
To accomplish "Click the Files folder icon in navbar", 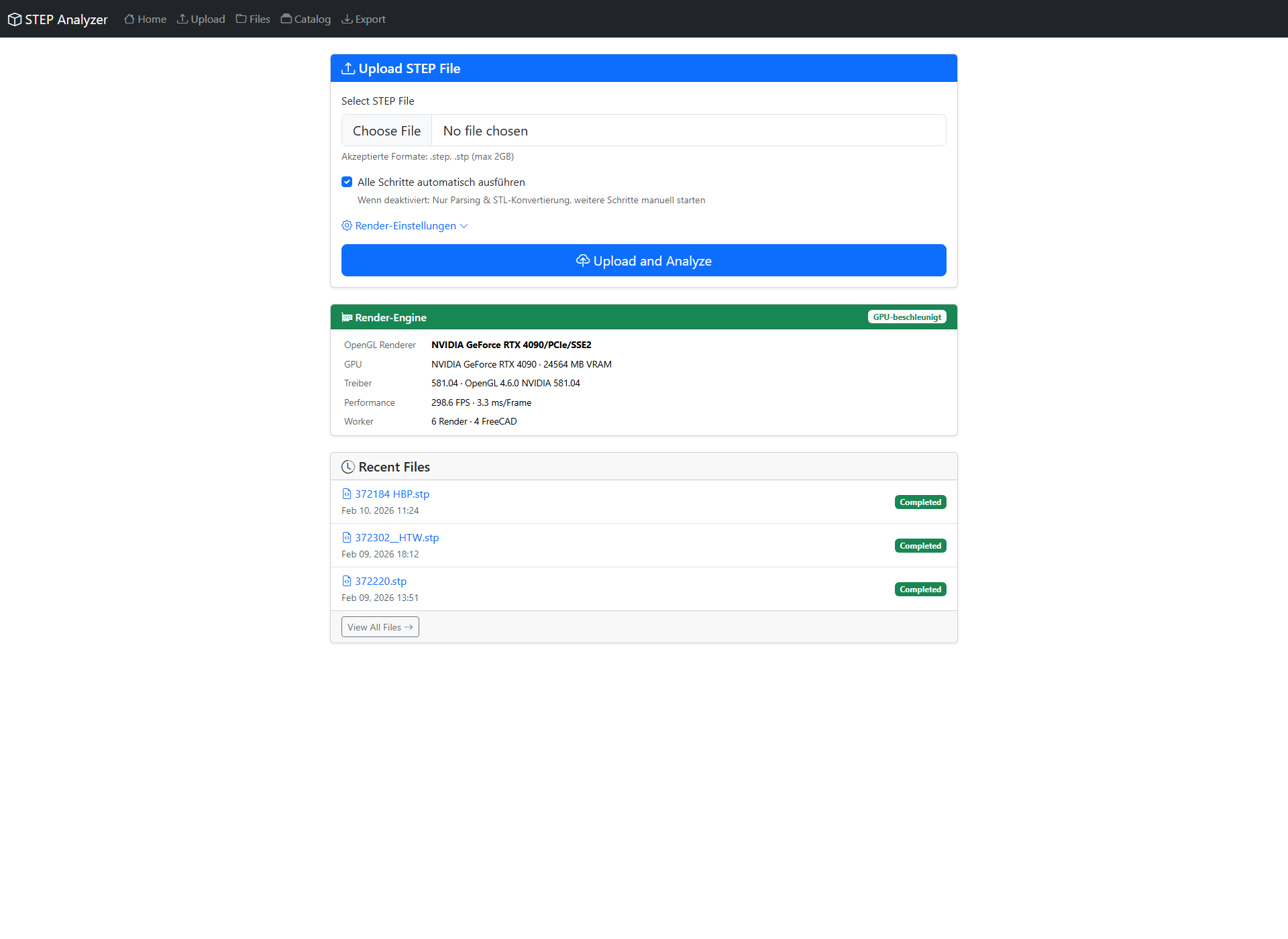I will (x=241, y=19).
